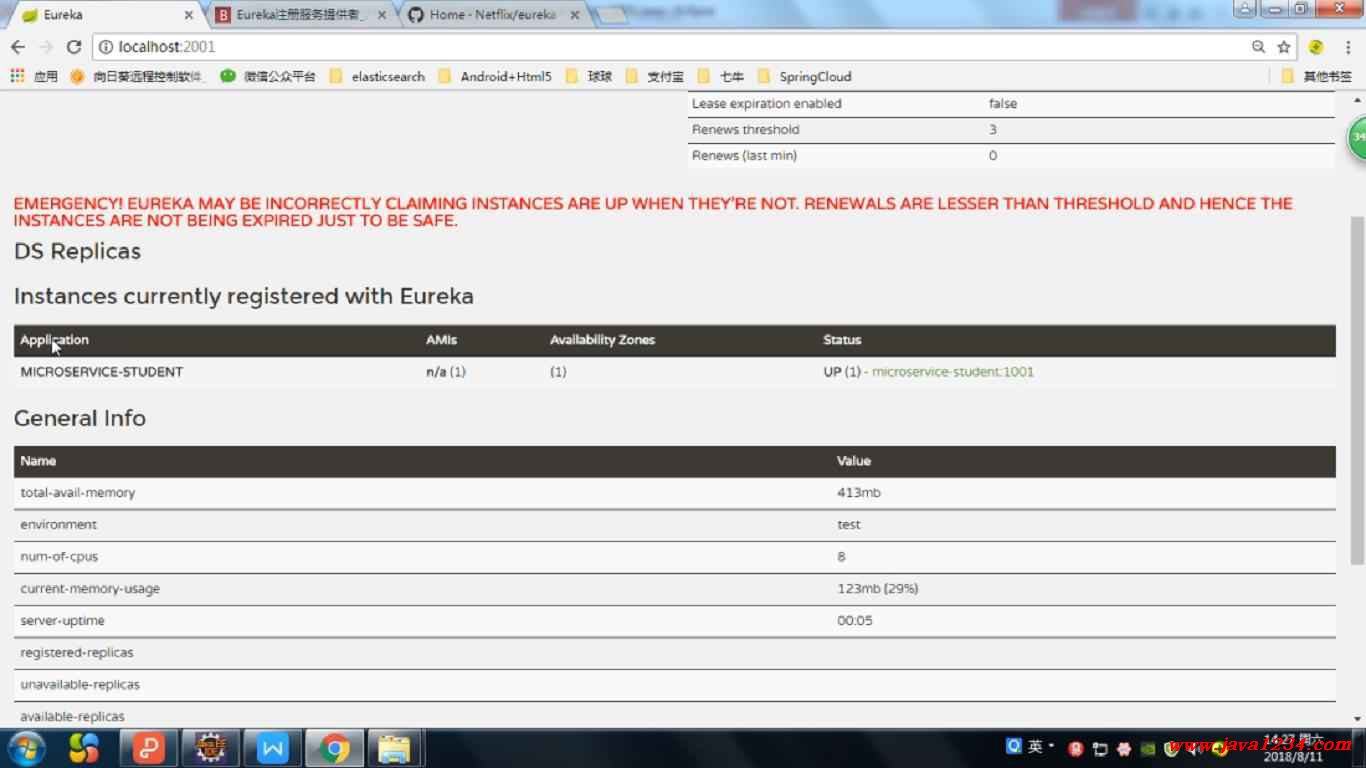Launch the WPS Writer taskbar icon

coord(272,748)
